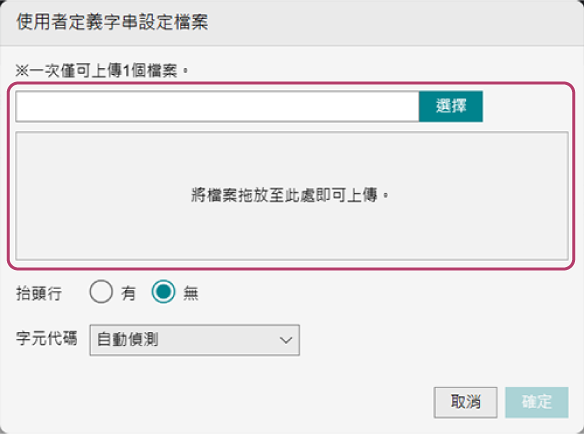Focus the empty file path input field
The width and height of the screenshot is (585, 434).
click(x=217, y=106)
